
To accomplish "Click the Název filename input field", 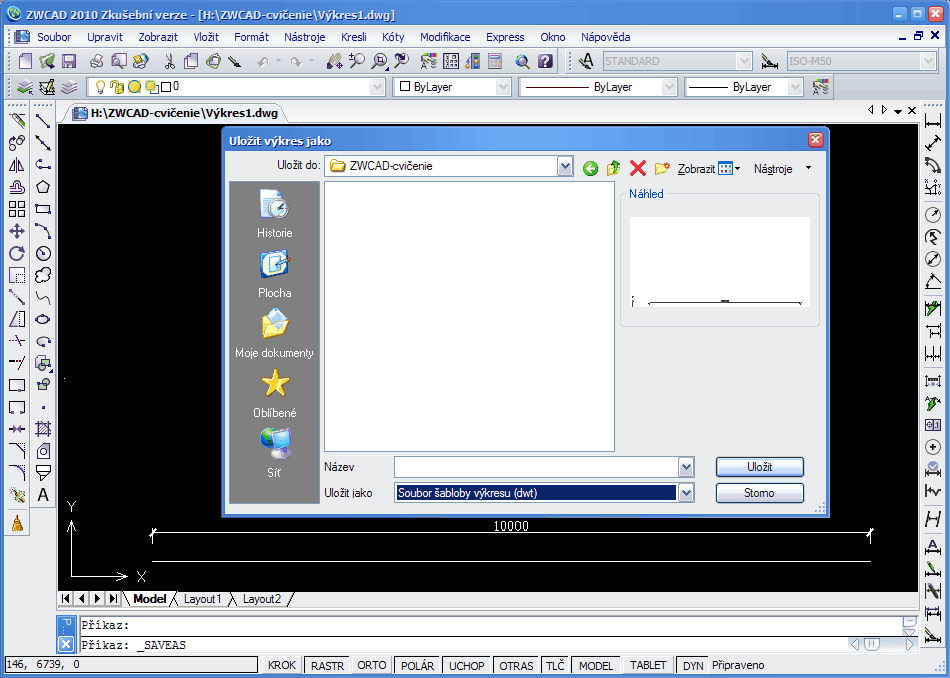I will (536, 467).
